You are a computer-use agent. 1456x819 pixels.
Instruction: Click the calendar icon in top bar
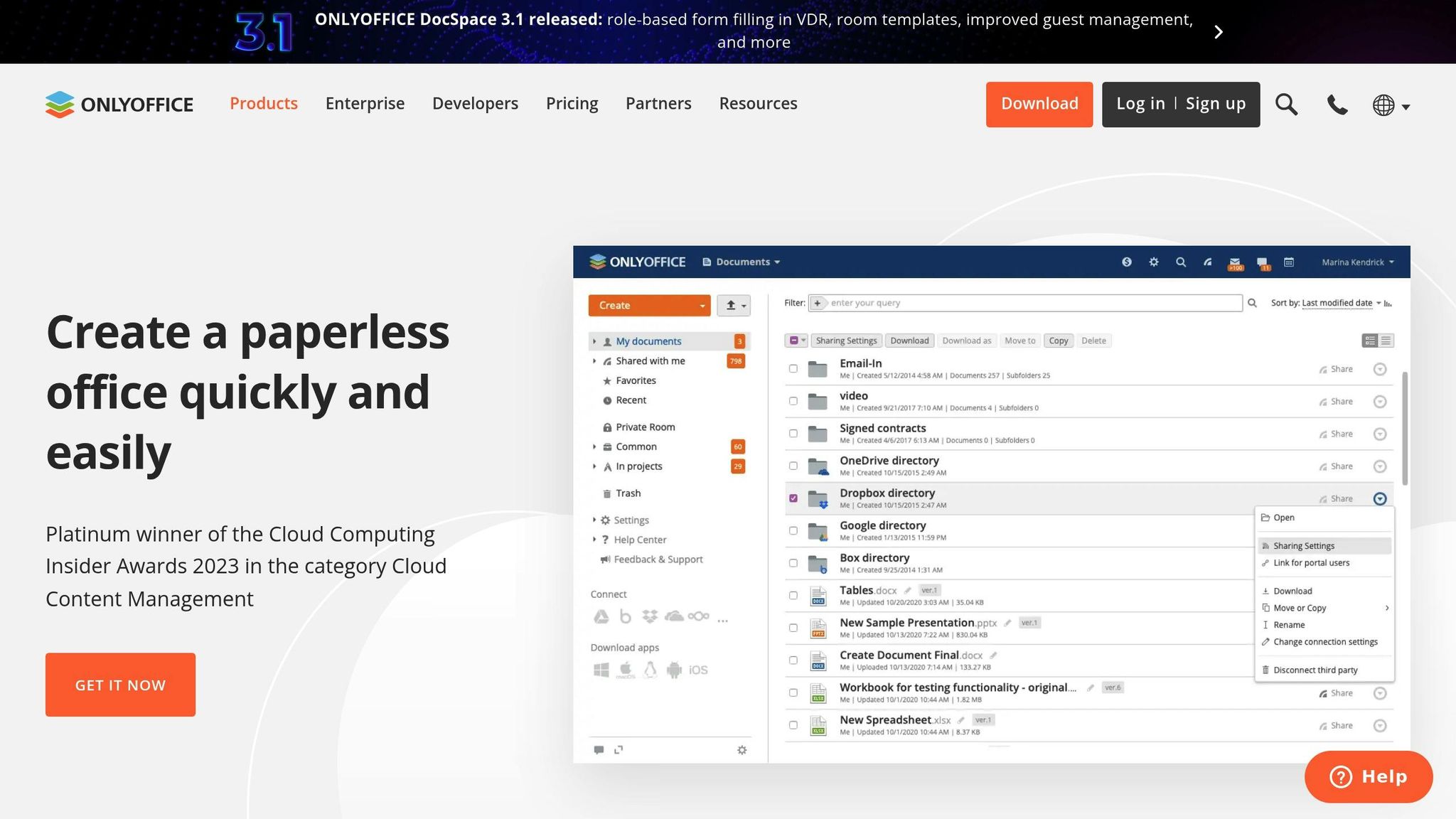1289,262
